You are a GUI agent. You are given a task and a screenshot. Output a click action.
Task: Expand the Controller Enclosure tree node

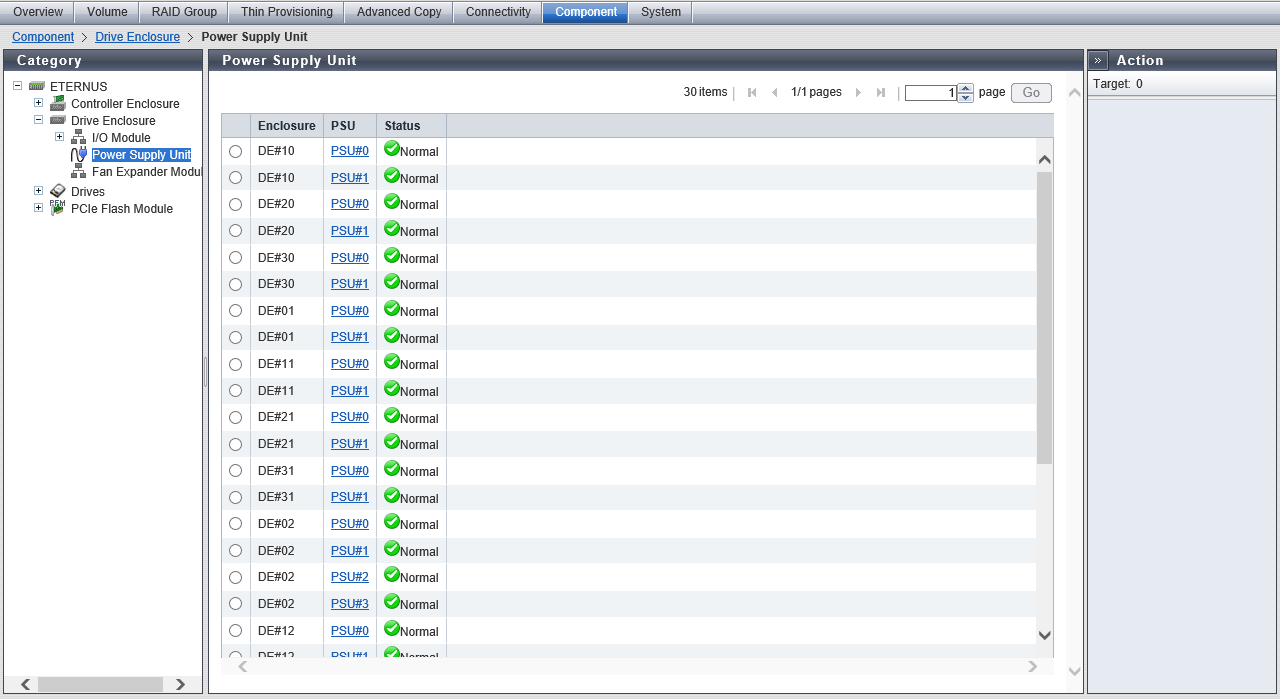(38, 103)
